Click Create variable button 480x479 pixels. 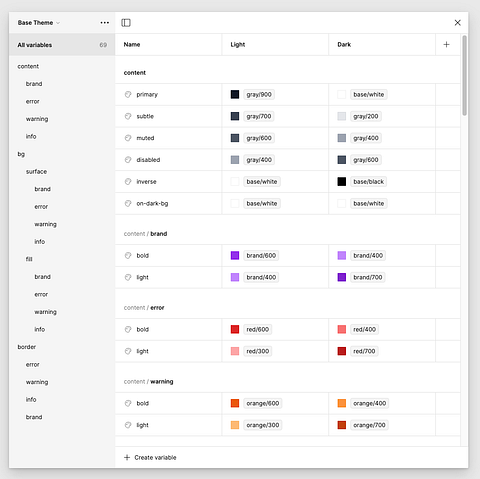(150, 457)
